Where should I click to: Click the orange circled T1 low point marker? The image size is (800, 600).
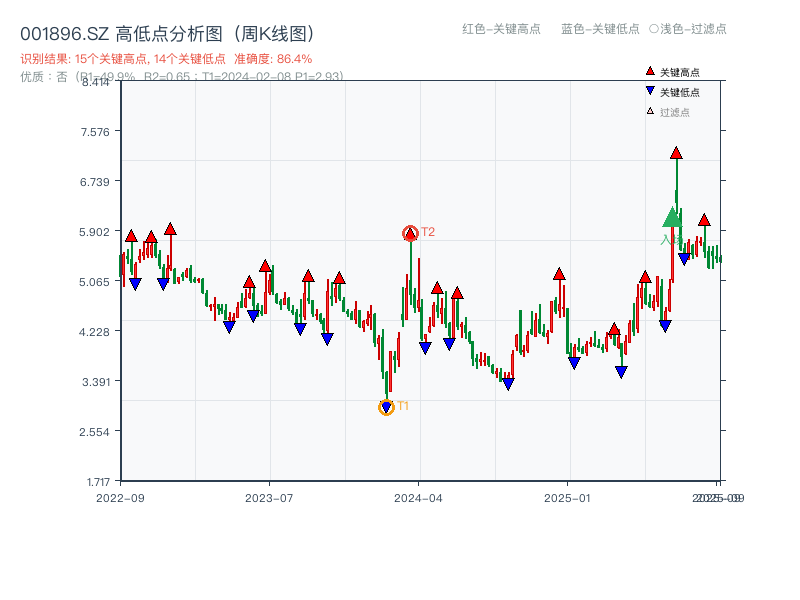pyautogui.click(x=388, y=407)
